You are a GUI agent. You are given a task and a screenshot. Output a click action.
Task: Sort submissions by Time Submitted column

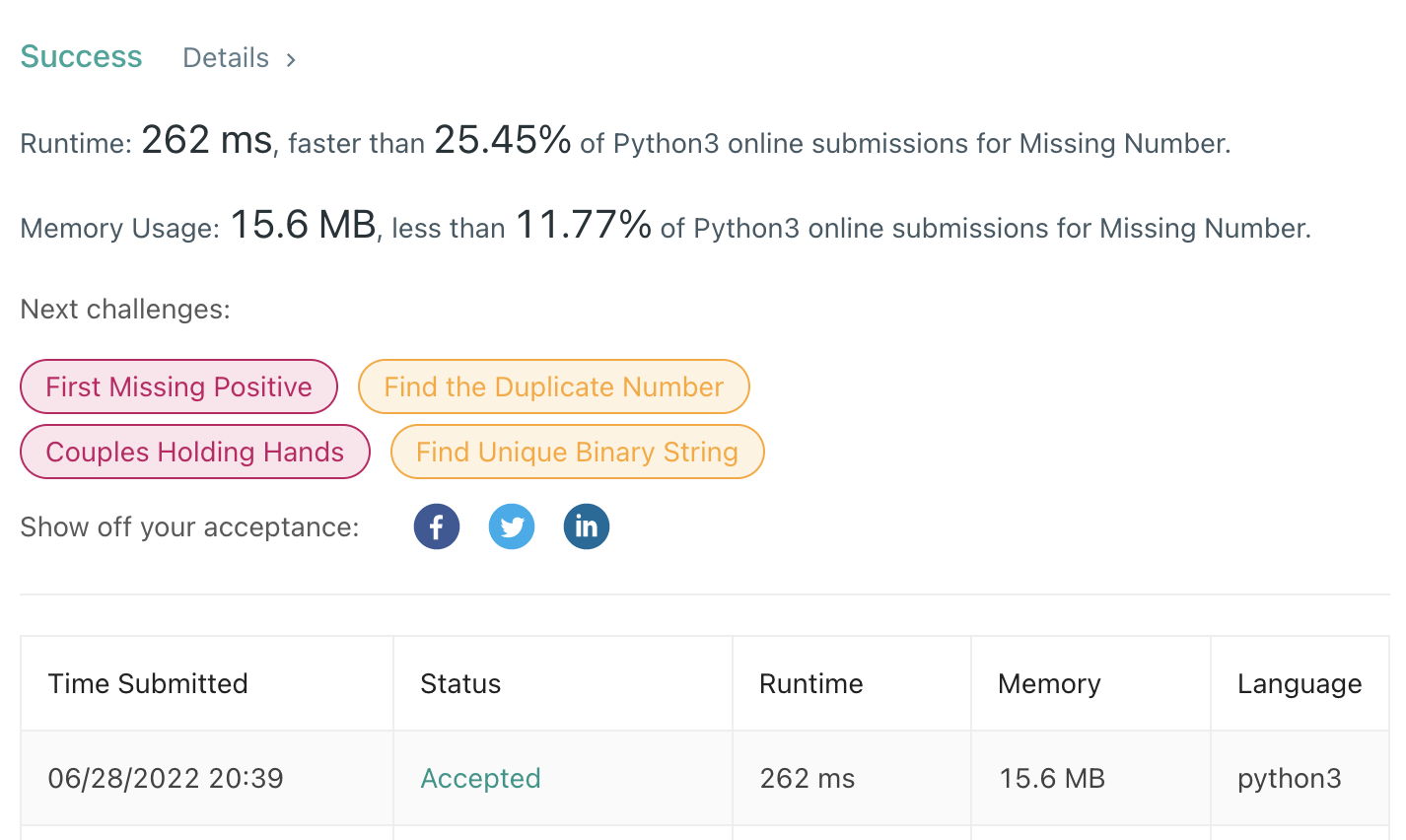tap(148, 683)
